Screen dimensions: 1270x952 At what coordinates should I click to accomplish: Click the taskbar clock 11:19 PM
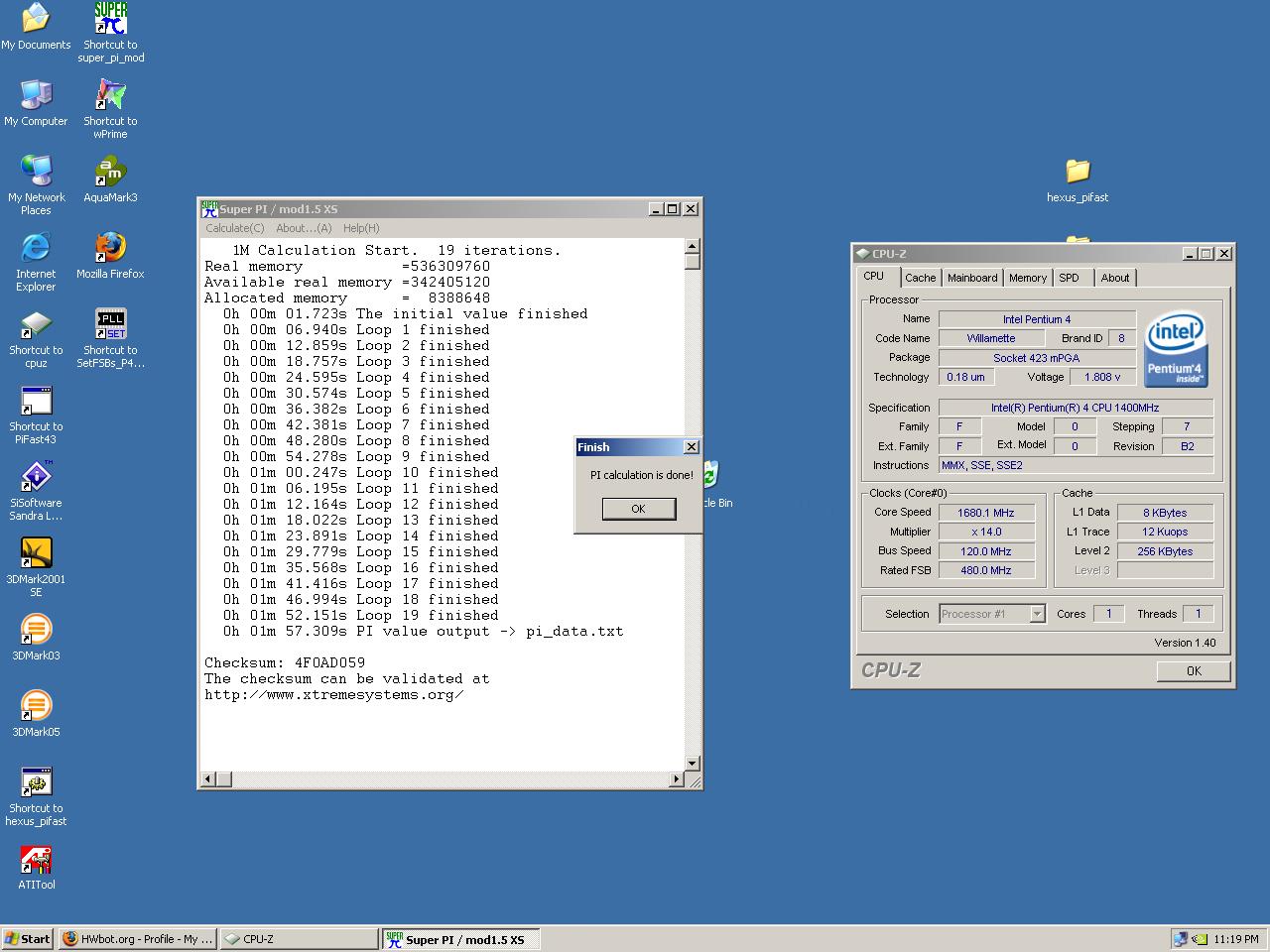tap(1236, 939)
